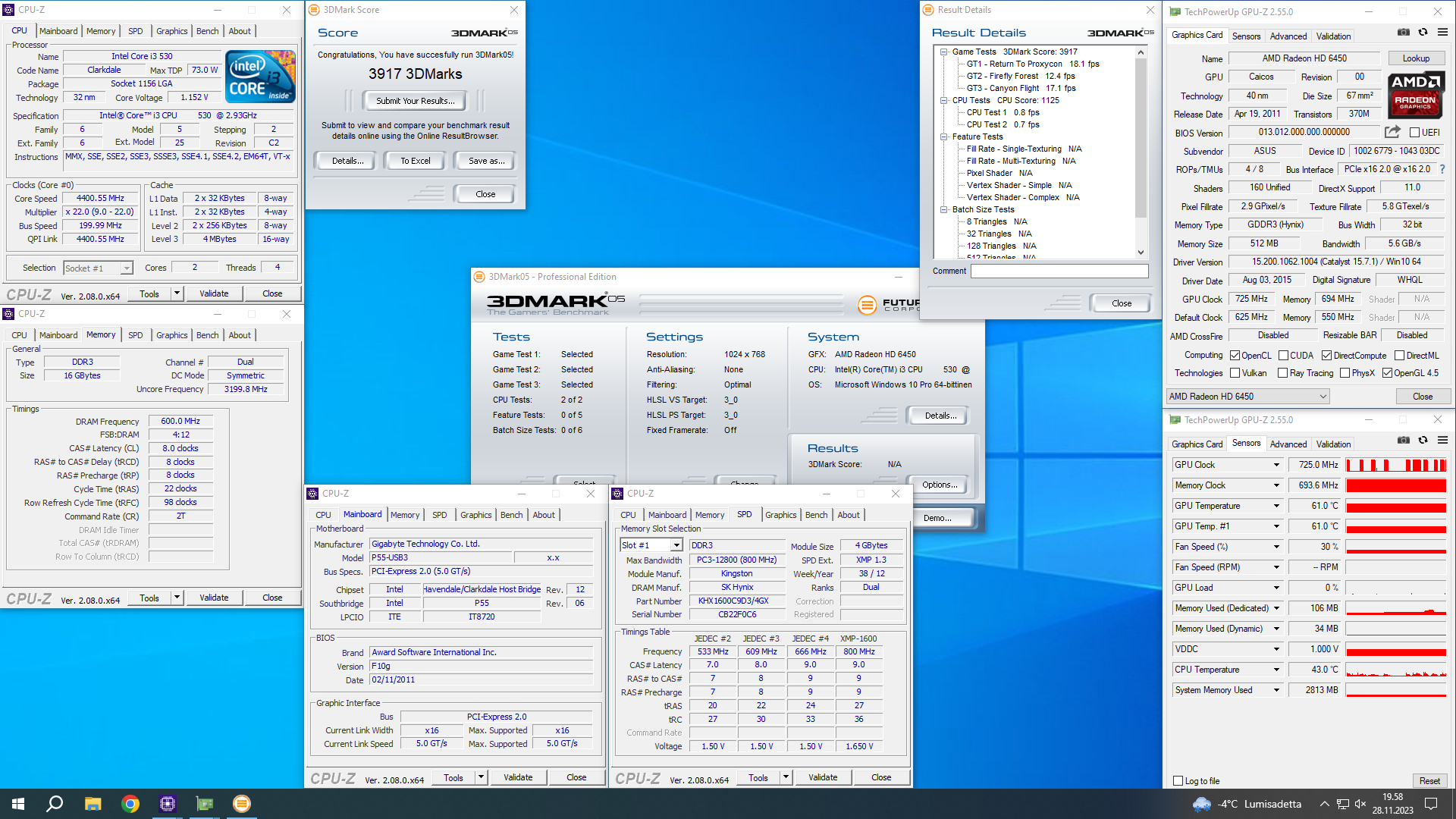
Task: Toggle the DirectCompute checkbox
Action: click(x=1326, y=356)
